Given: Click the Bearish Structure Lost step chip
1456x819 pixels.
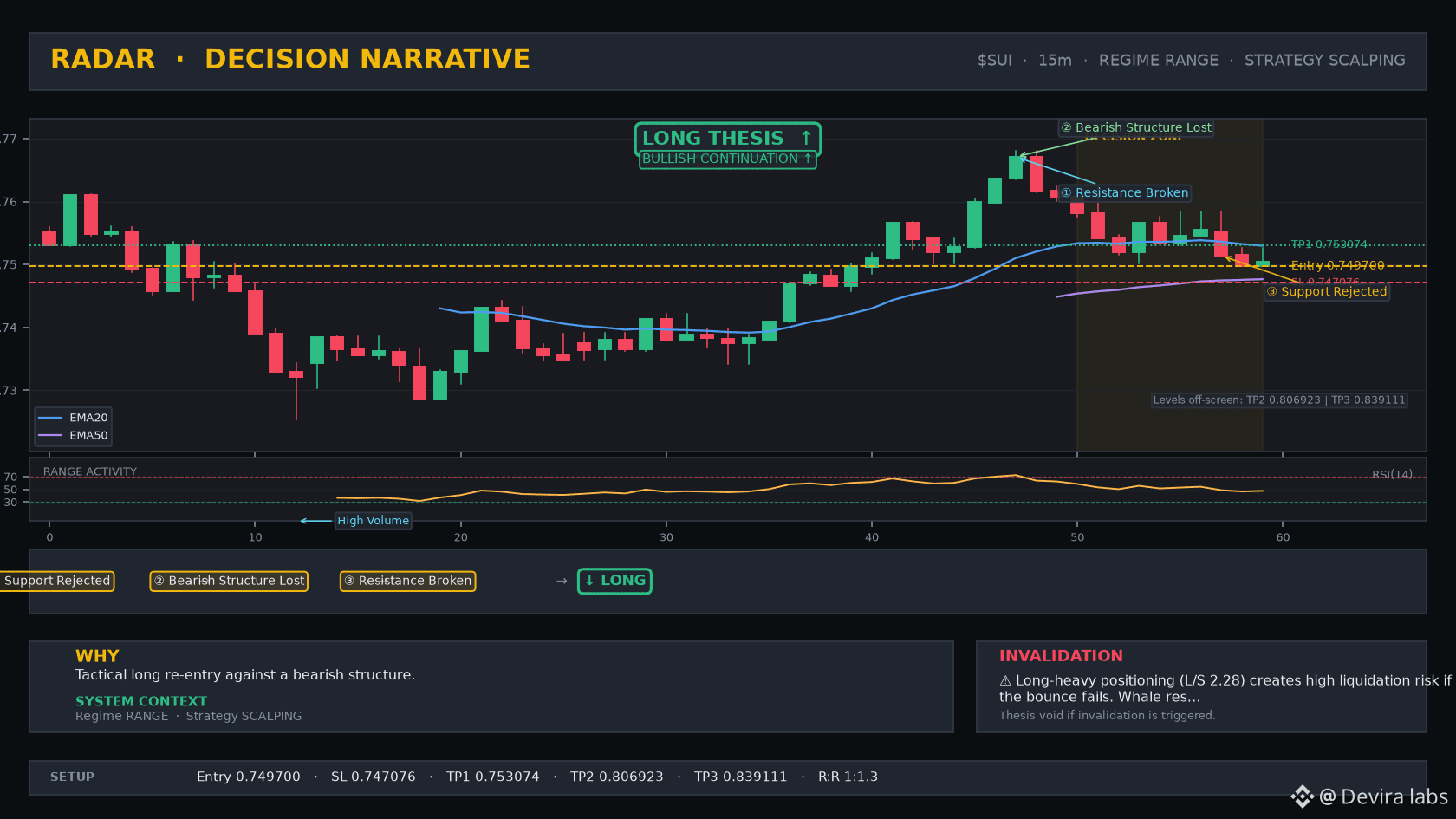Looking at the screenshot, I should pyautogui.click(x=229, y=581).
